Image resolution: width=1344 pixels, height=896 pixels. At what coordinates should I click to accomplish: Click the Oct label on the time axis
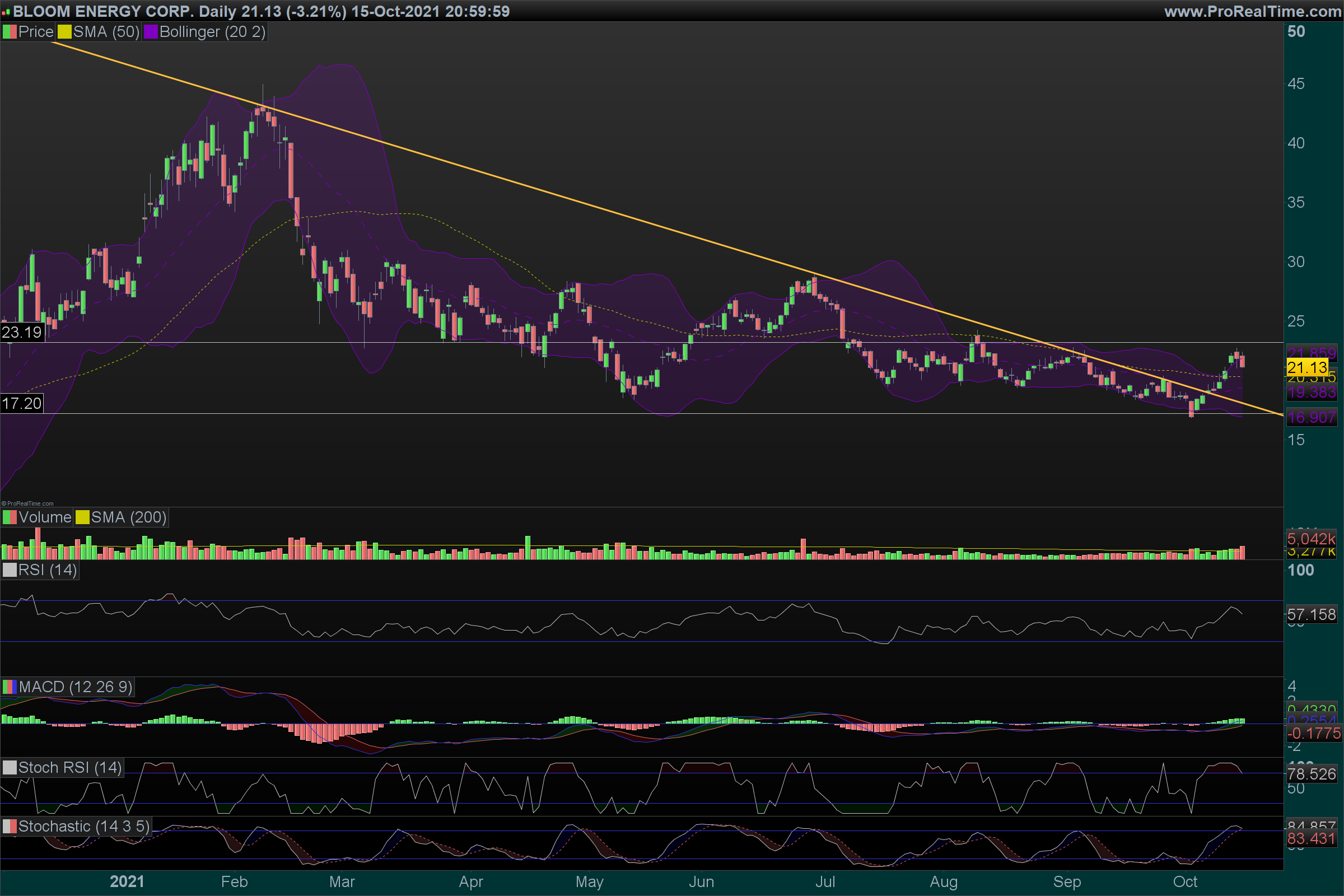coord(1184,881)
